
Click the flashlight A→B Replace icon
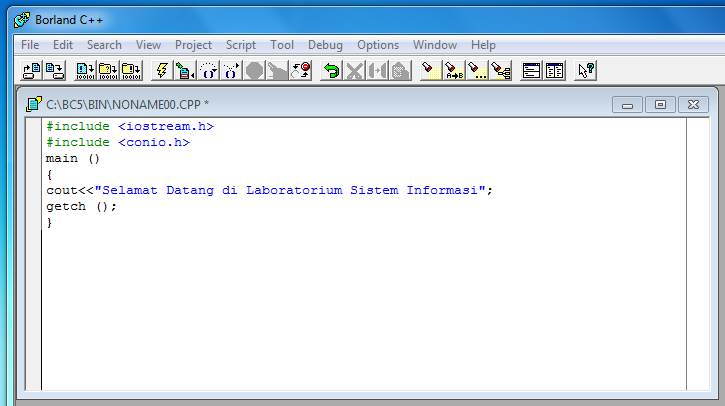click(x=454, y=71)
